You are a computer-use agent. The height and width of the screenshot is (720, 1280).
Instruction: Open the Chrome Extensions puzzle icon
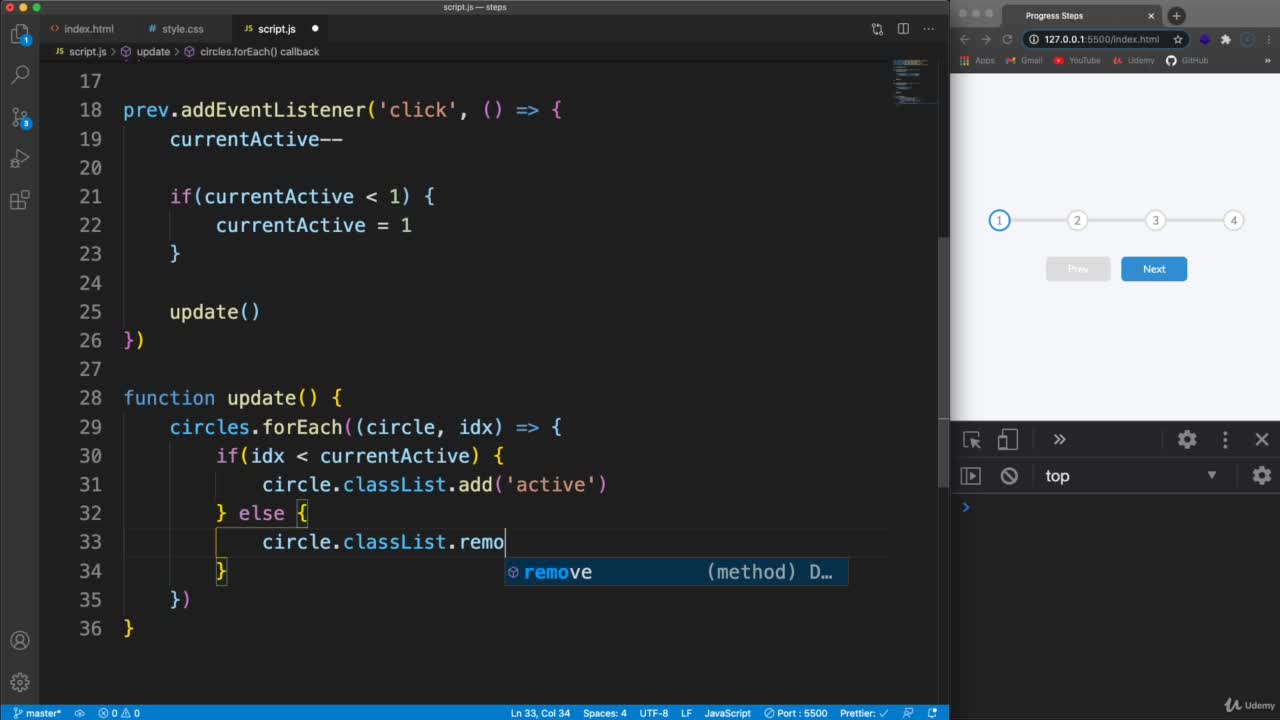tap(1226, 39)
